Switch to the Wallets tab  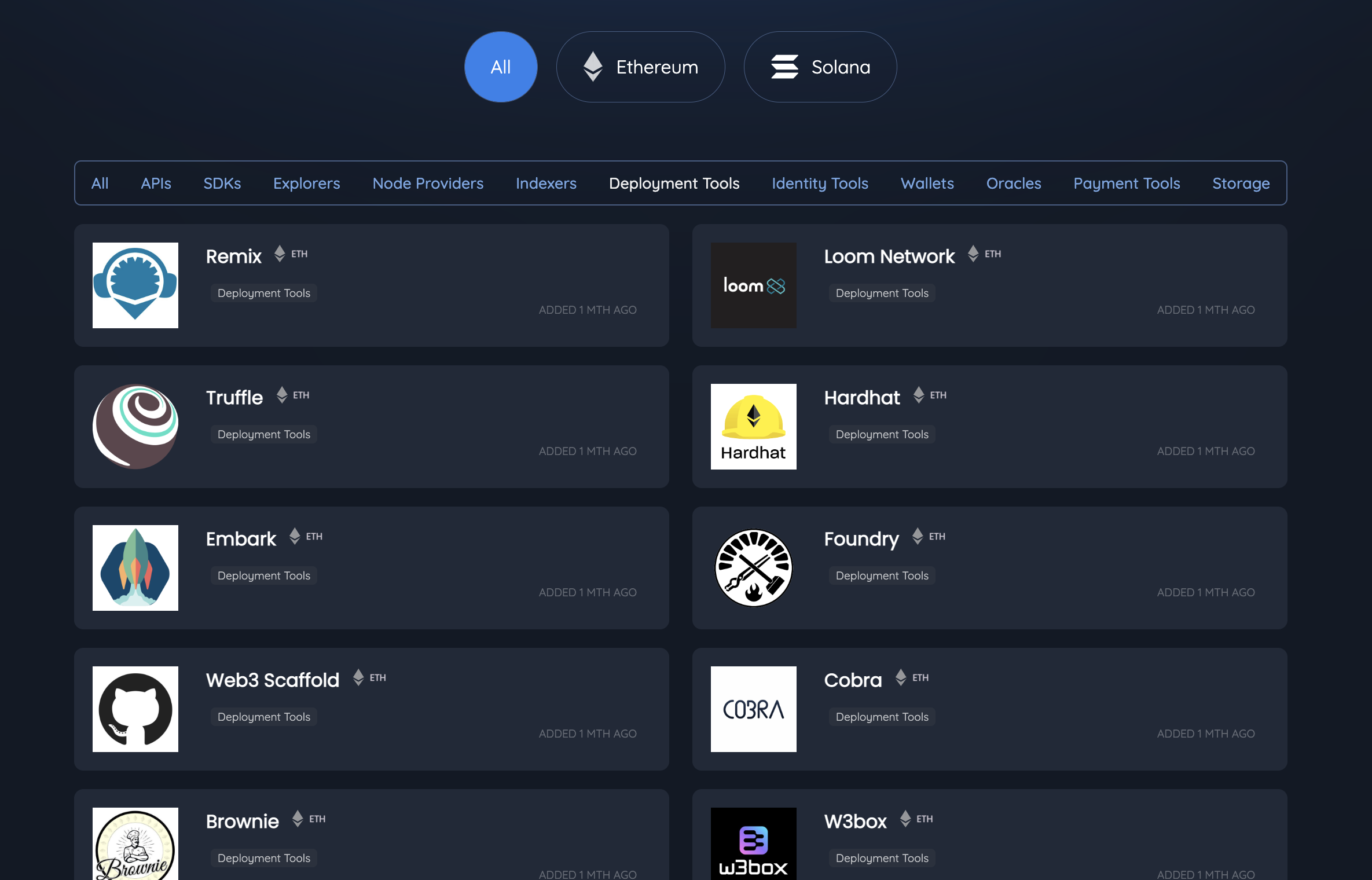[x=927, y=184]
